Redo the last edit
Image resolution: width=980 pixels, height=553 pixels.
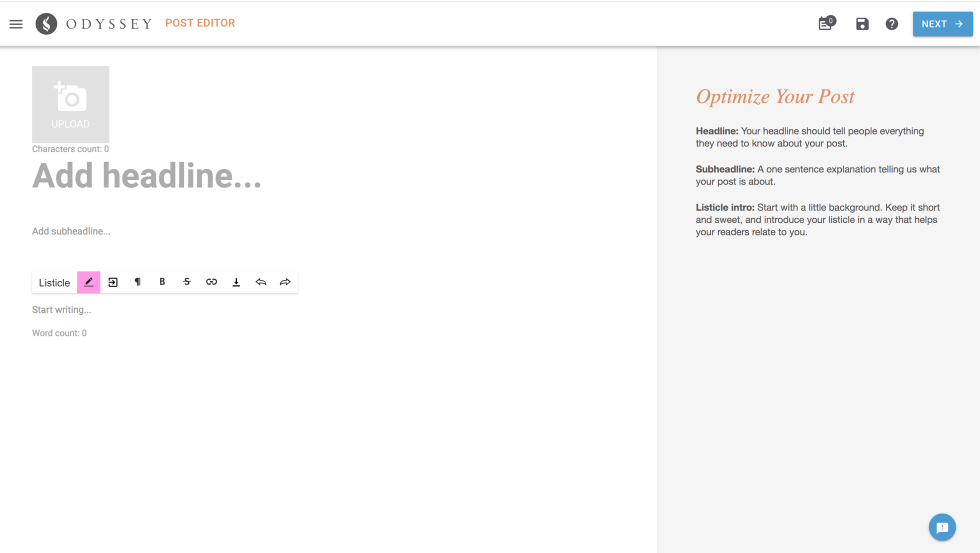click(285, 282)
